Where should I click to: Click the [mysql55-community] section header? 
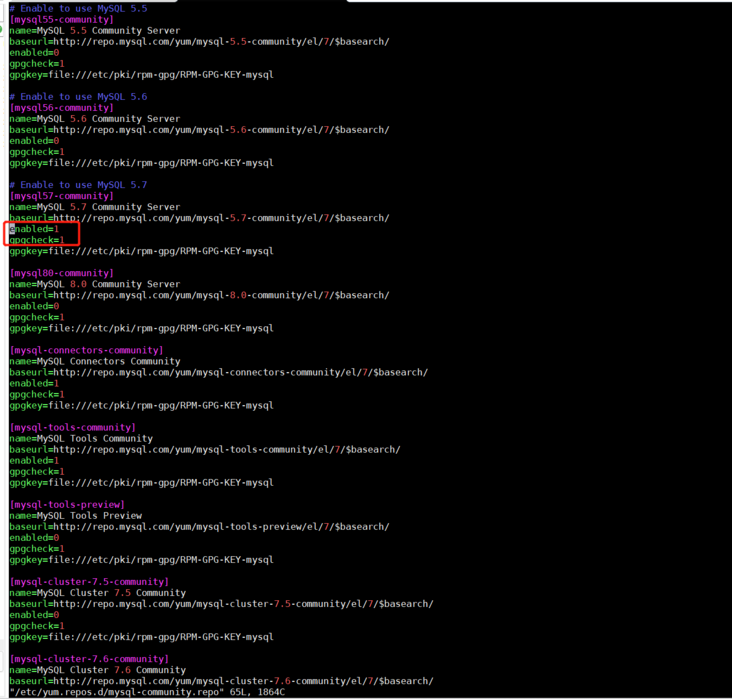[62, 20]
